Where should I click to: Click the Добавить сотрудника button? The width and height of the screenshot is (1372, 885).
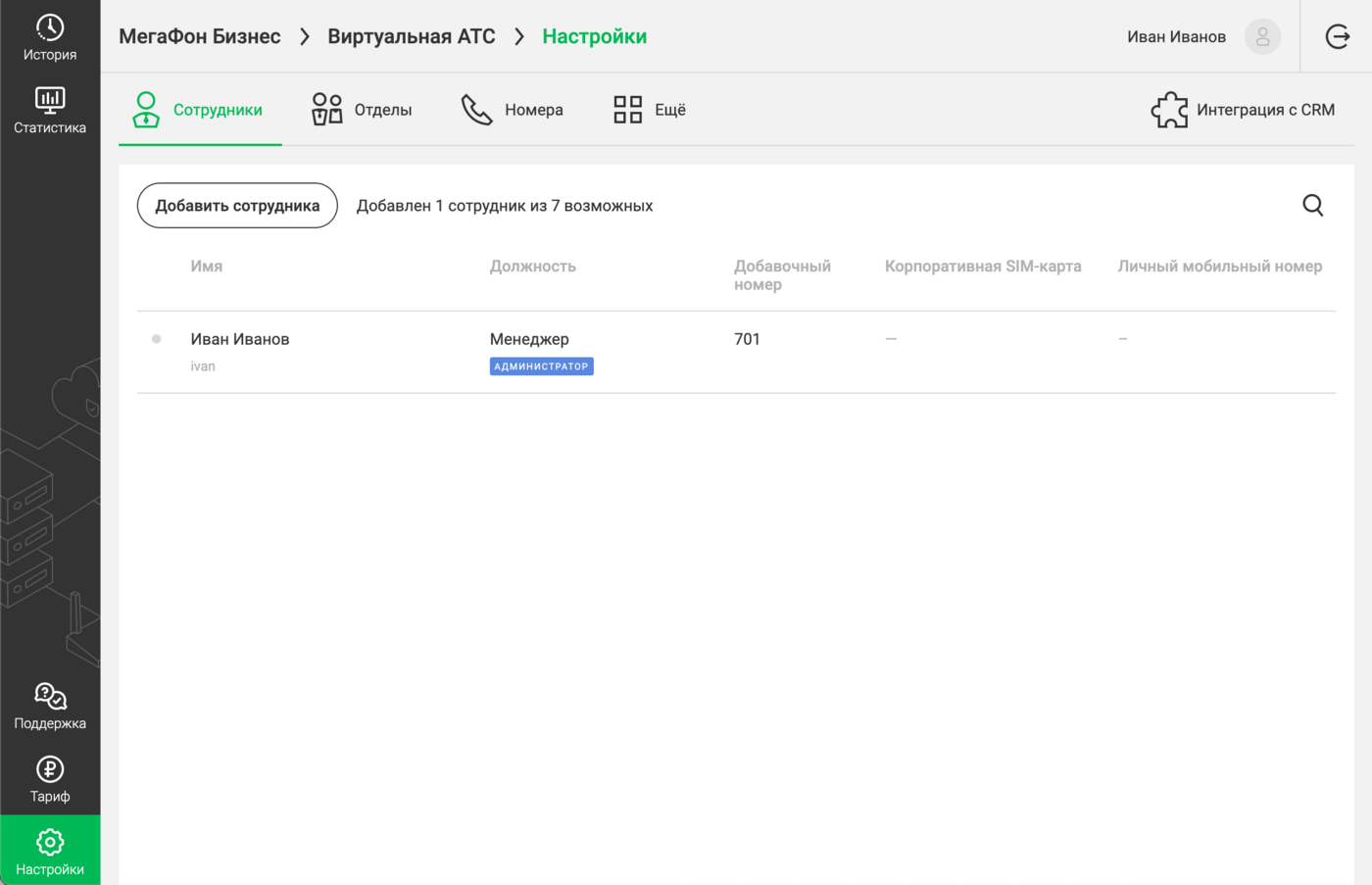pos(237,206)
